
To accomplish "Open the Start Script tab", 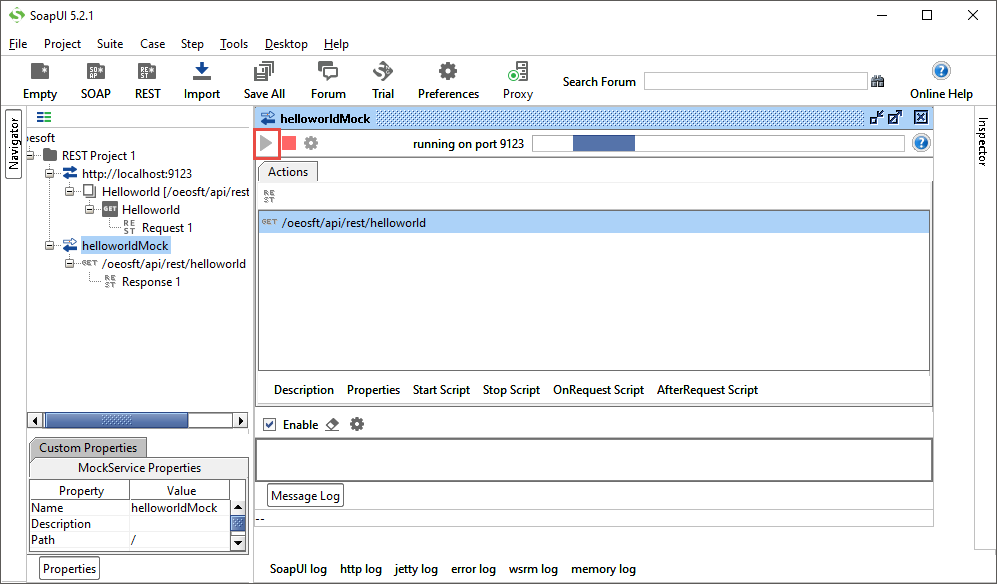I will [441, 390].
